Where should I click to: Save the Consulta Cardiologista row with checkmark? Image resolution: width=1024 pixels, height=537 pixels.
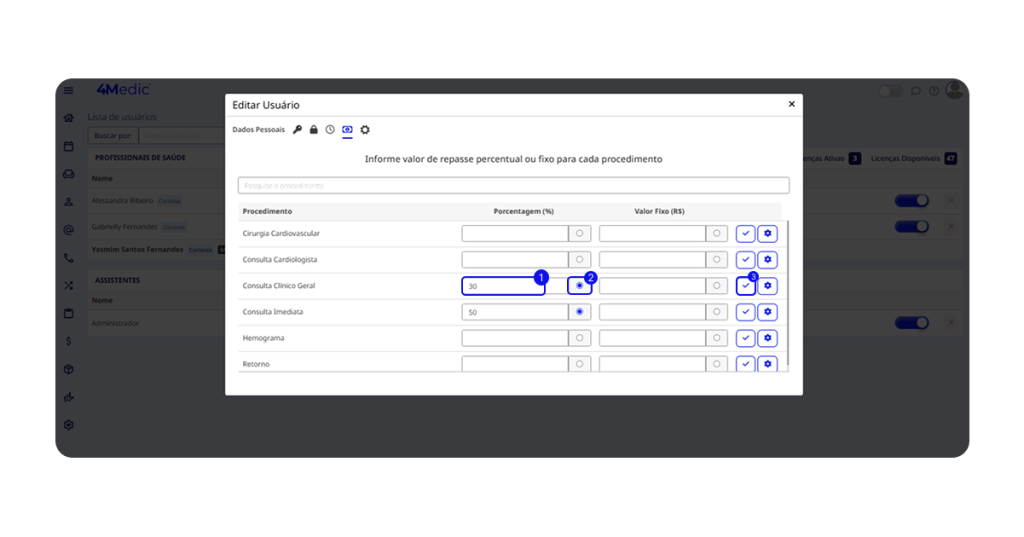point(745,260)
